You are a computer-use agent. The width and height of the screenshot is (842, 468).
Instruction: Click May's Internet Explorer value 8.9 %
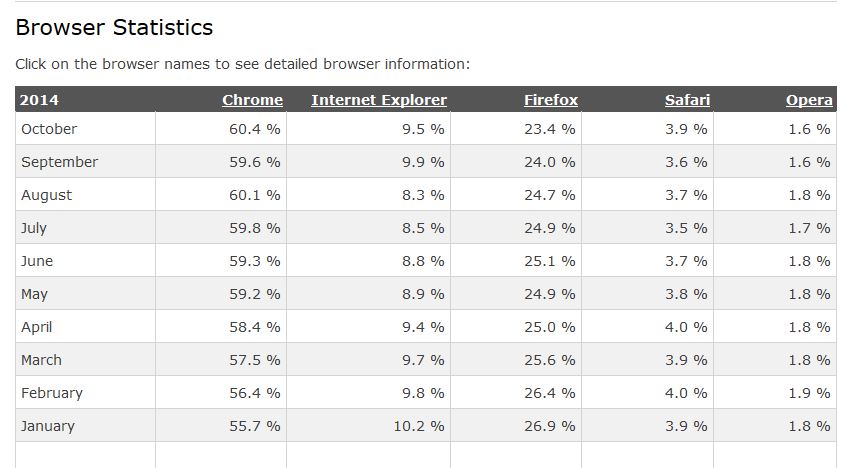tap(423, 294)
